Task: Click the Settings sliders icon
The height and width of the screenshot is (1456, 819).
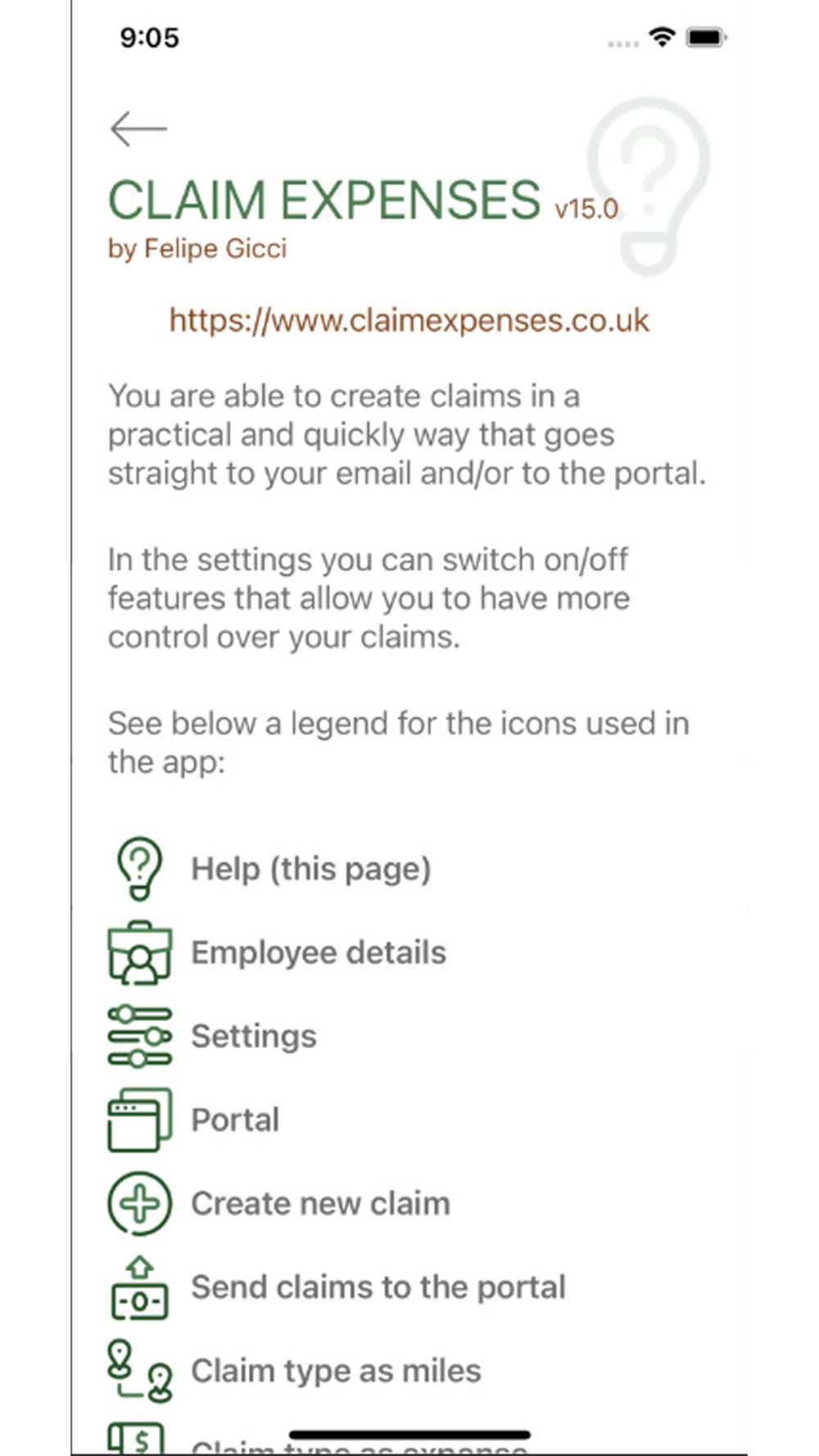Action: click(x=140, y=1036)
